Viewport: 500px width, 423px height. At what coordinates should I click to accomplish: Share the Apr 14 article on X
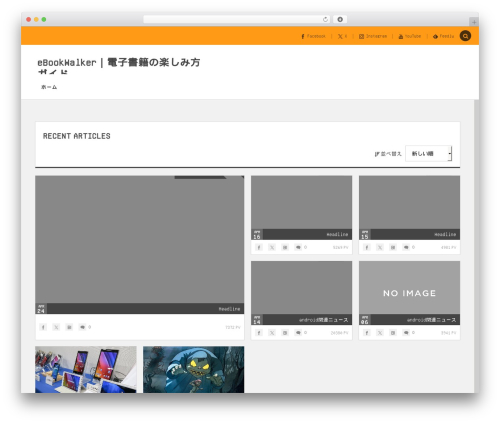(x=272, y=333)
